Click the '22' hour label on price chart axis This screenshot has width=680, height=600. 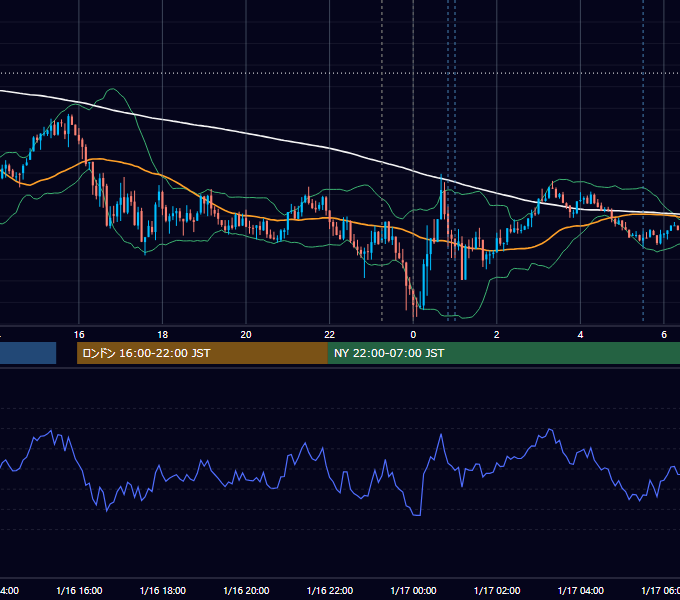click(330, 335)
